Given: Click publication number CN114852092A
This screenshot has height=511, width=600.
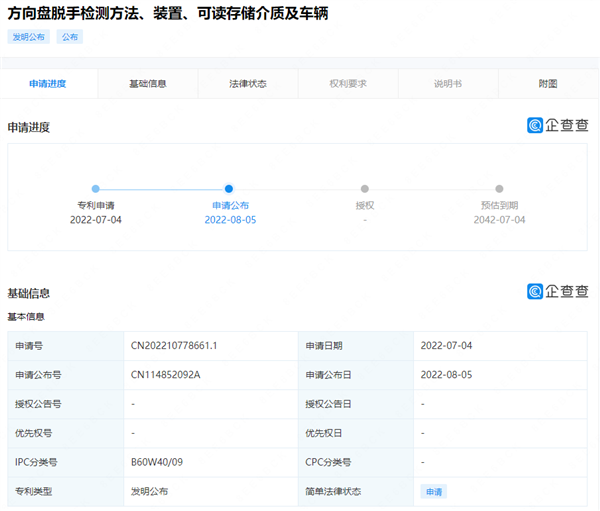Looking at the screenshot, I should [166, 375].
